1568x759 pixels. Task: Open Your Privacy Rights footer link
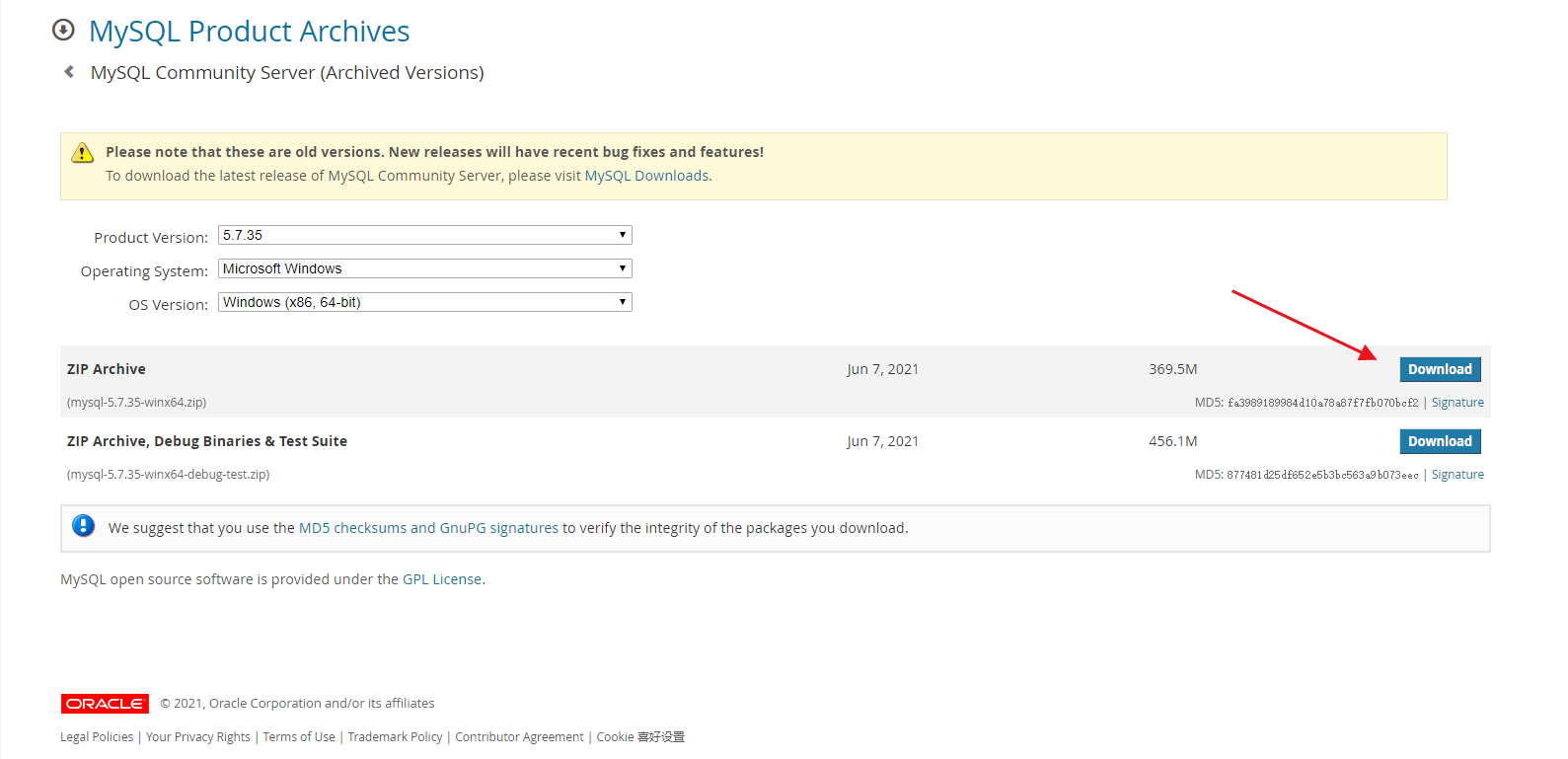coord(198,737)
